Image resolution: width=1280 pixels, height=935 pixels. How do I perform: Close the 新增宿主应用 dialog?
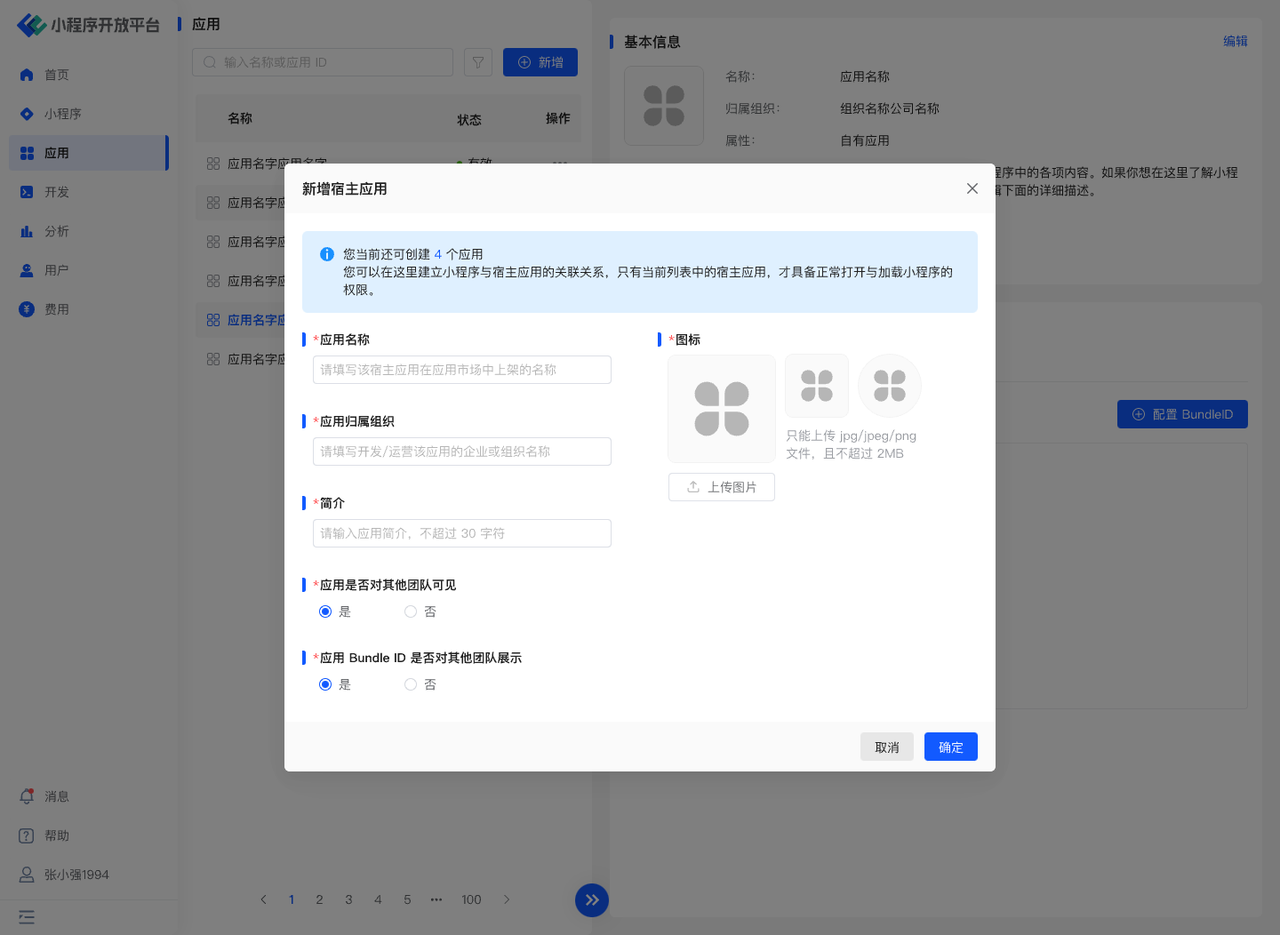pyautogui.click(x=972, y=188)
